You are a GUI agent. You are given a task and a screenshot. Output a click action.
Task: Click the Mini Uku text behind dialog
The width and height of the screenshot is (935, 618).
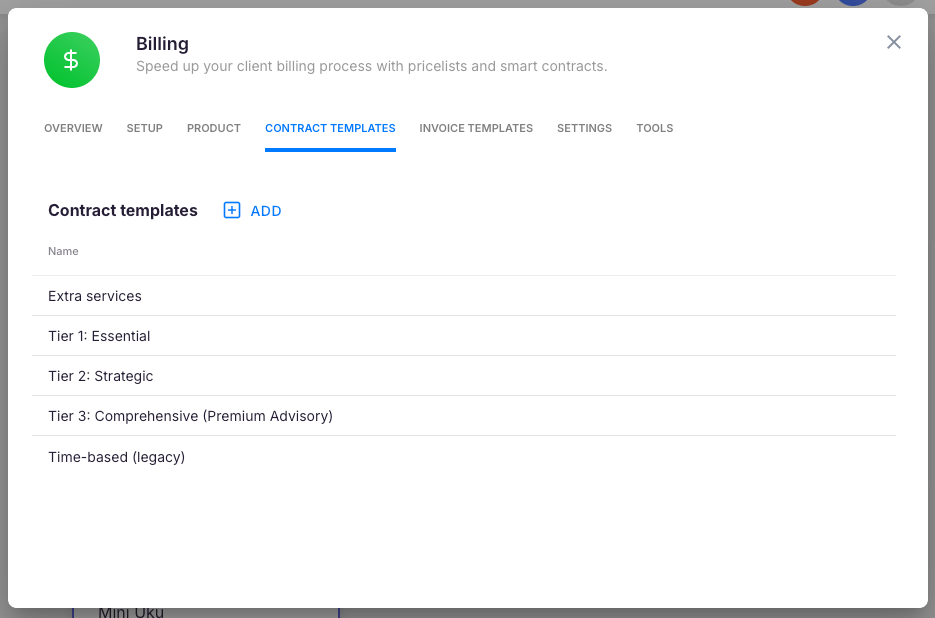131,612
